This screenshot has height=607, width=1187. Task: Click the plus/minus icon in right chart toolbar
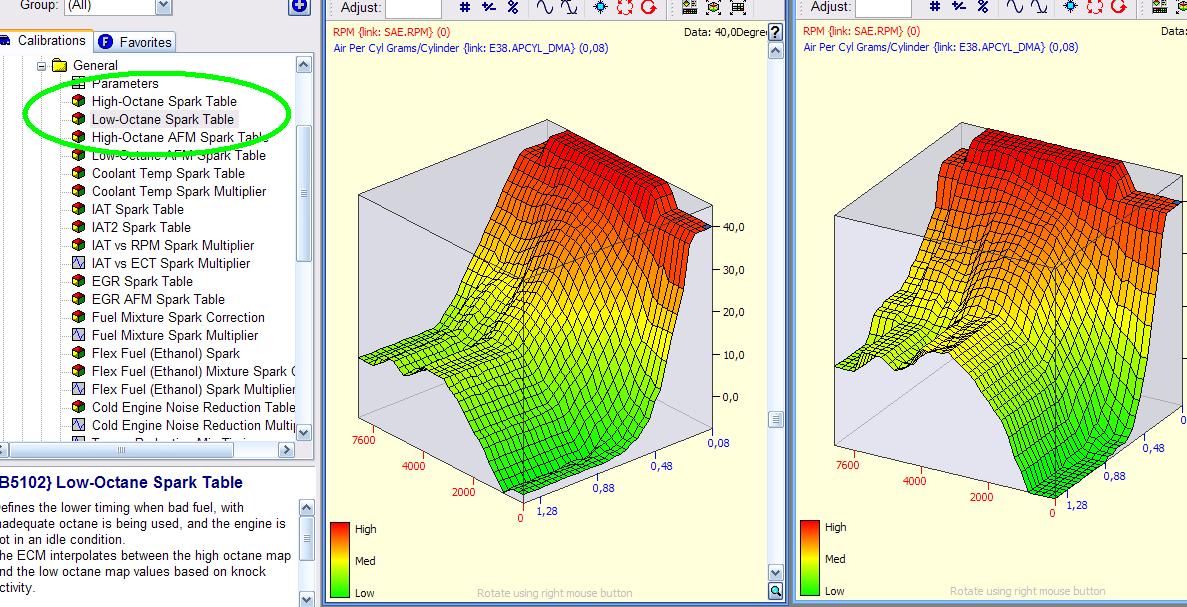(959, 7)
